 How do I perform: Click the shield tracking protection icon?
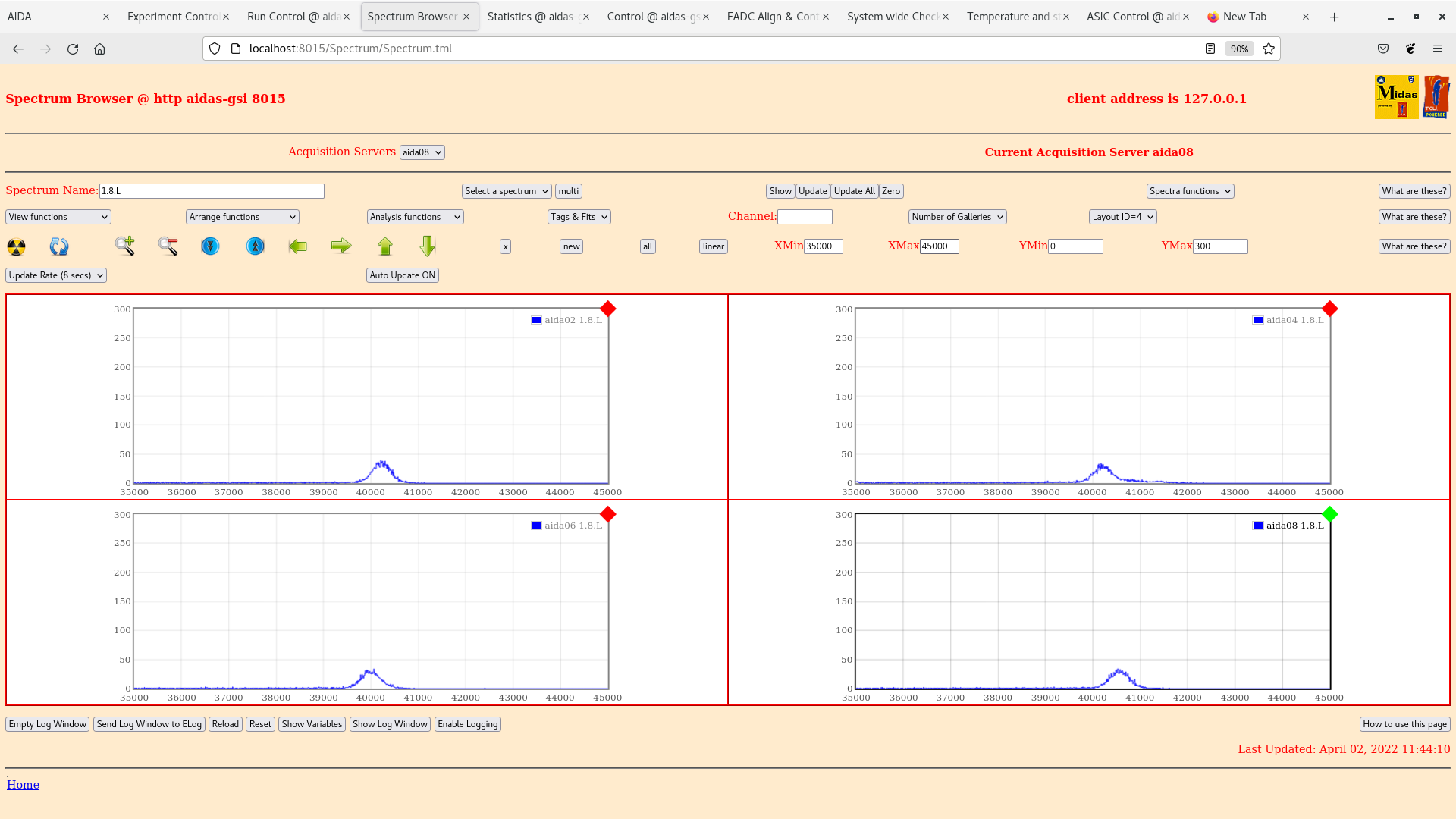(x=215, y=49)
